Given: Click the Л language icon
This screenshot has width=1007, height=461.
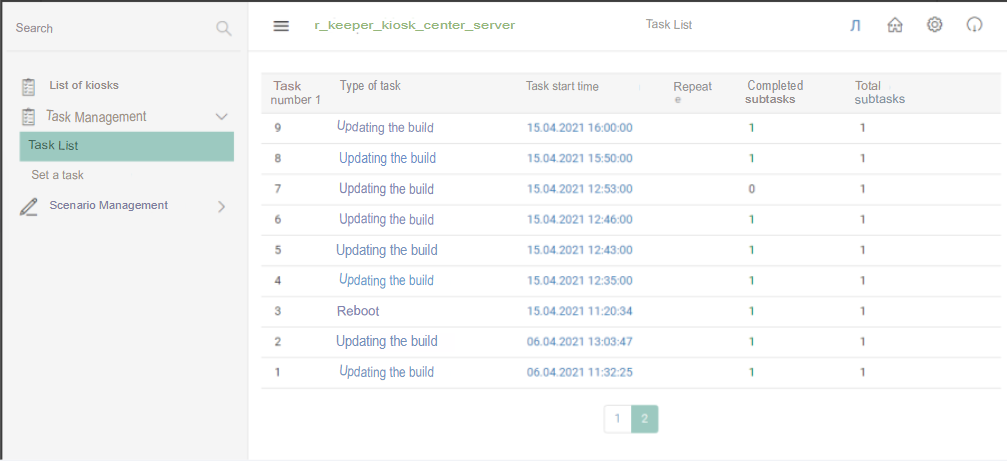Looking at the screenshot, I should click(855, 26).
